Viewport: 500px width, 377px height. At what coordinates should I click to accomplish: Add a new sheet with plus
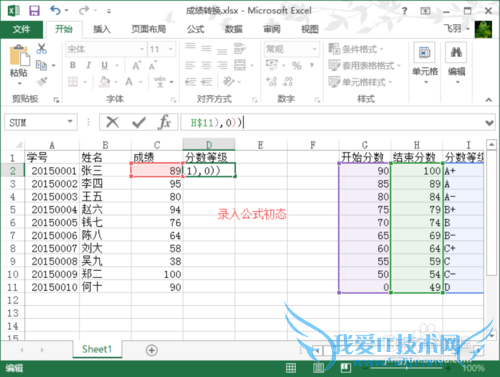tap(152, 350)
